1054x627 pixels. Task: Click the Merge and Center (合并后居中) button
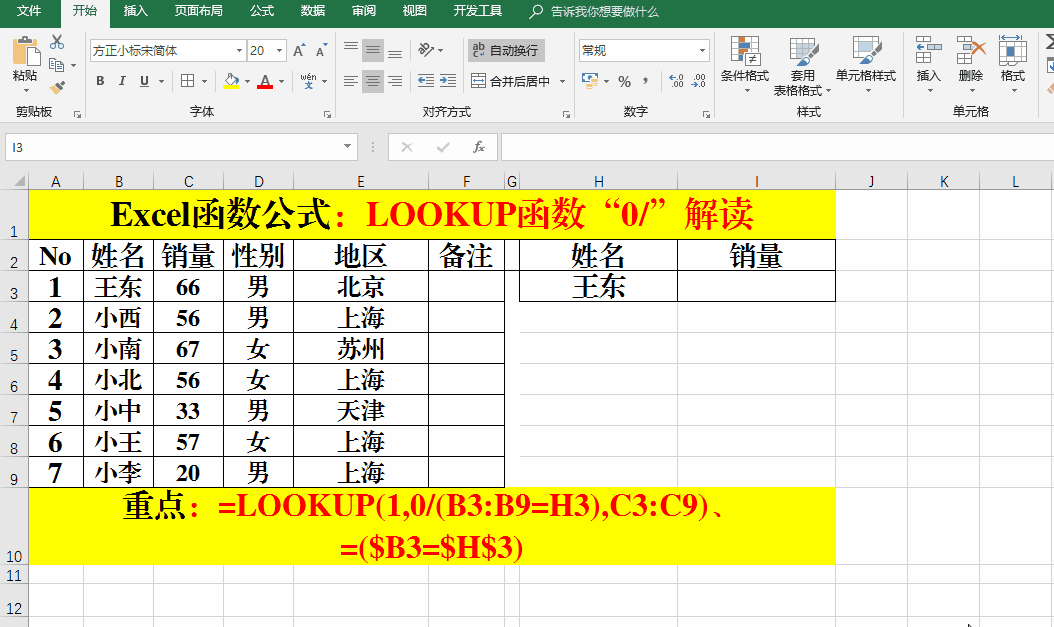coord(511,81)
